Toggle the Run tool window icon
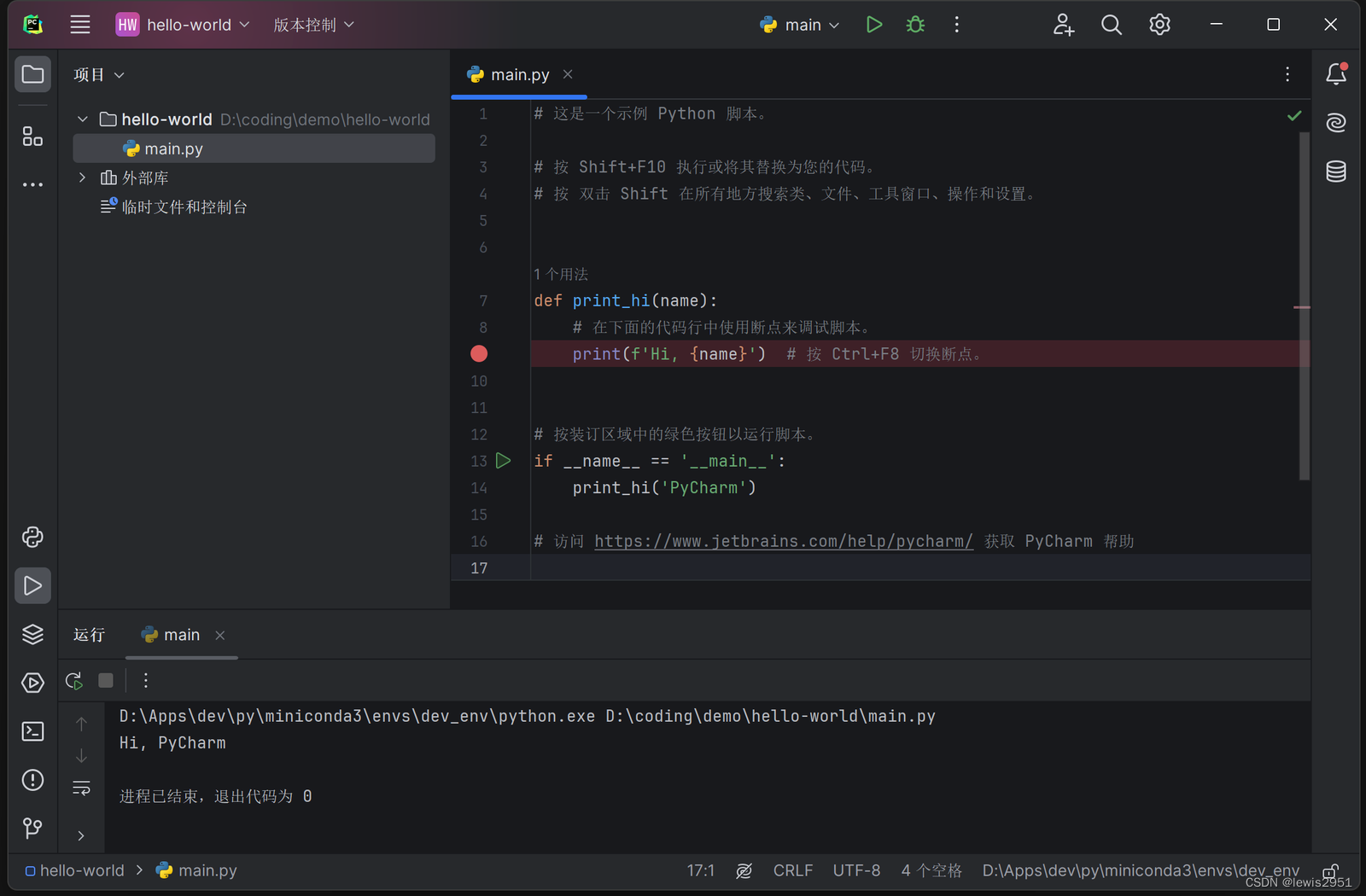Screen dimensions: 1366x896 pyautogui.click(x=32, y=585)
